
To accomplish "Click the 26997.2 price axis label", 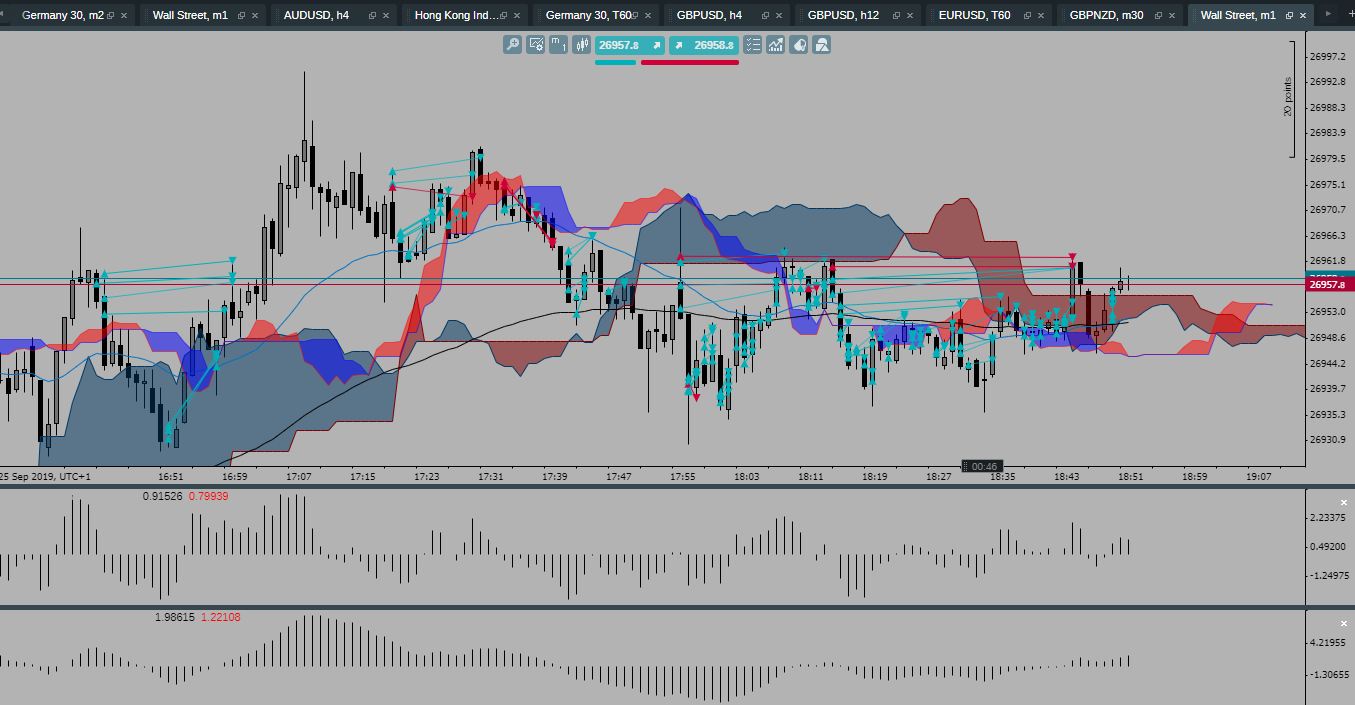I will pos(1329,56).
